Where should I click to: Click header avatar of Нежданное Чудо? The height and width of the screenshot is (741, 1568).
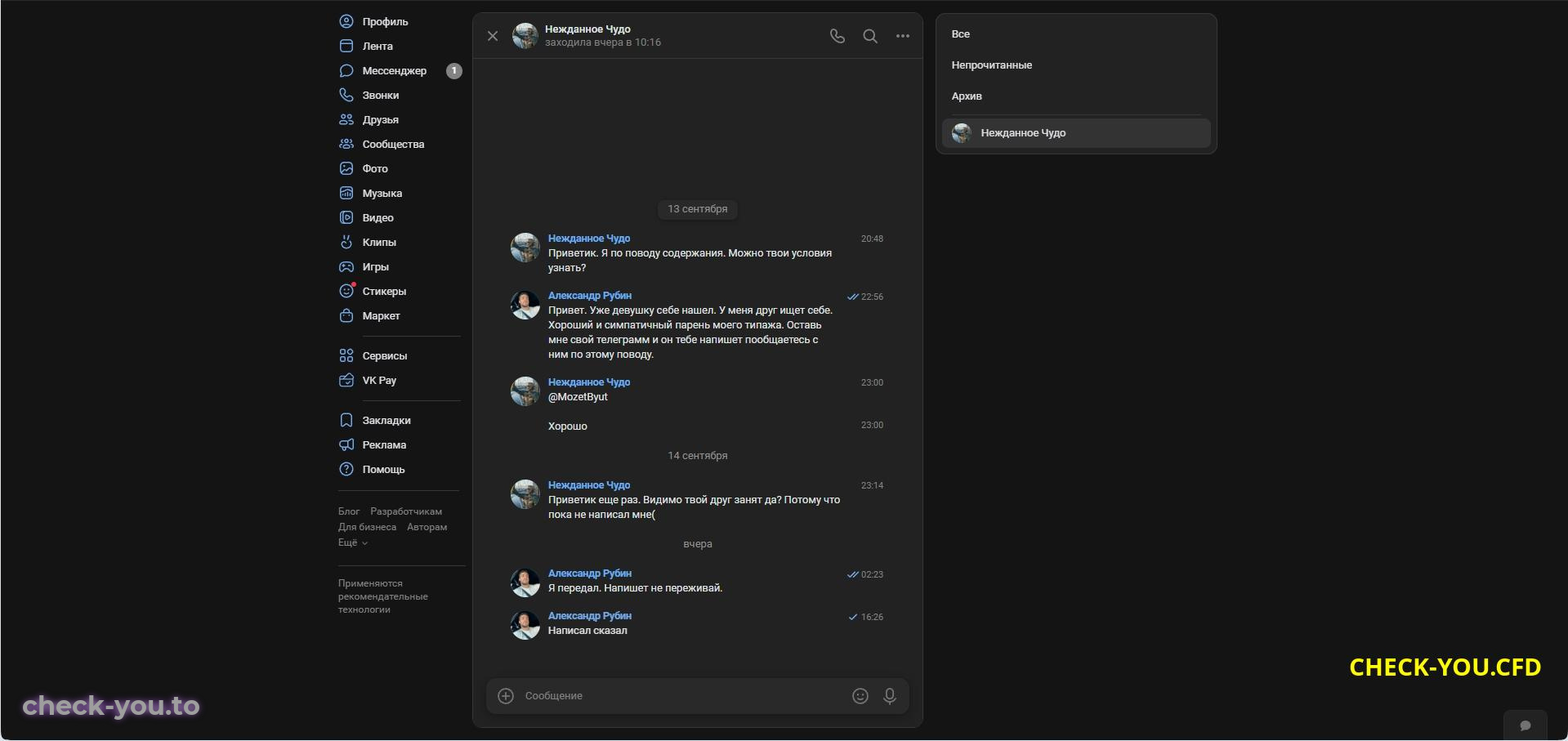pos(525,36)
